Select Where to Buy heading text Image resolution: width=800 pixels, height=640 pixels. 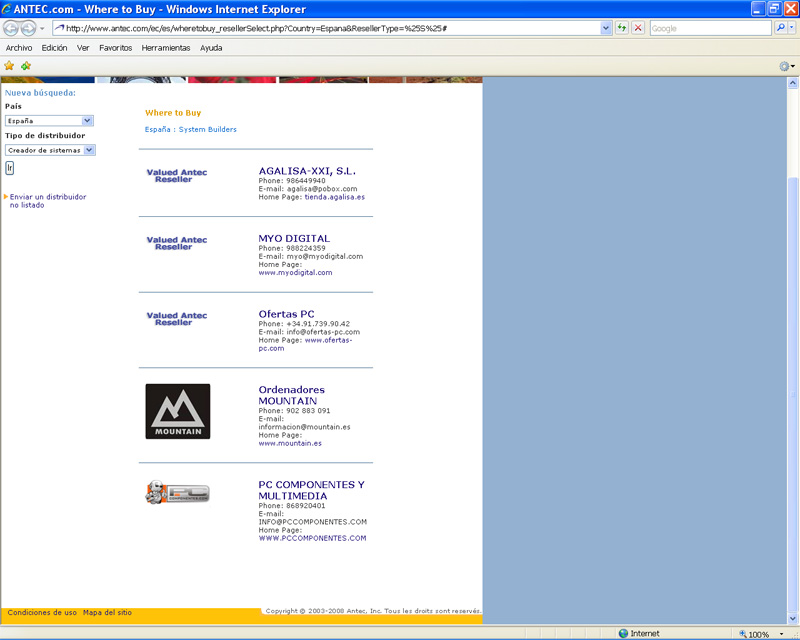tap(173, 113)
